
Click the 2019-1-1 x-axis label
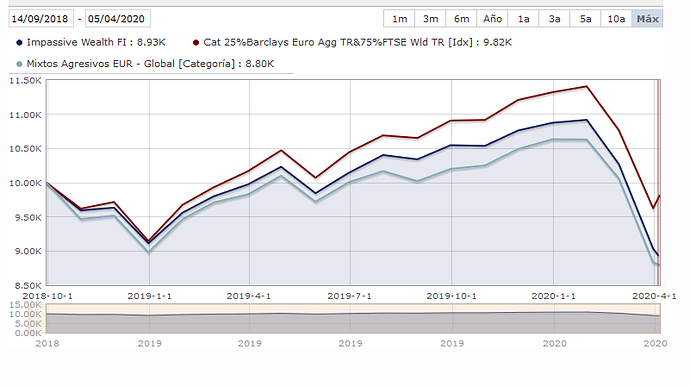[150, 296]
